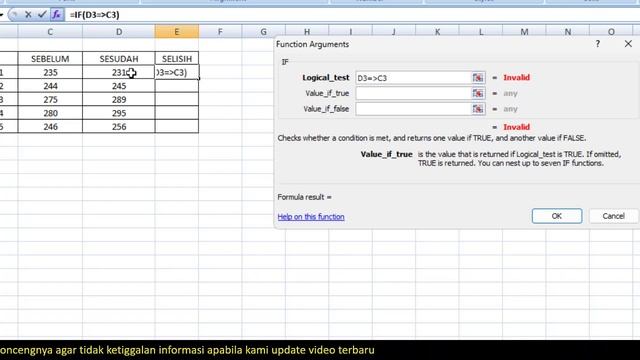The width and height of the screenshot is (640, 360).
Task: Select the cell containing 244
Action: pos(50,86)
